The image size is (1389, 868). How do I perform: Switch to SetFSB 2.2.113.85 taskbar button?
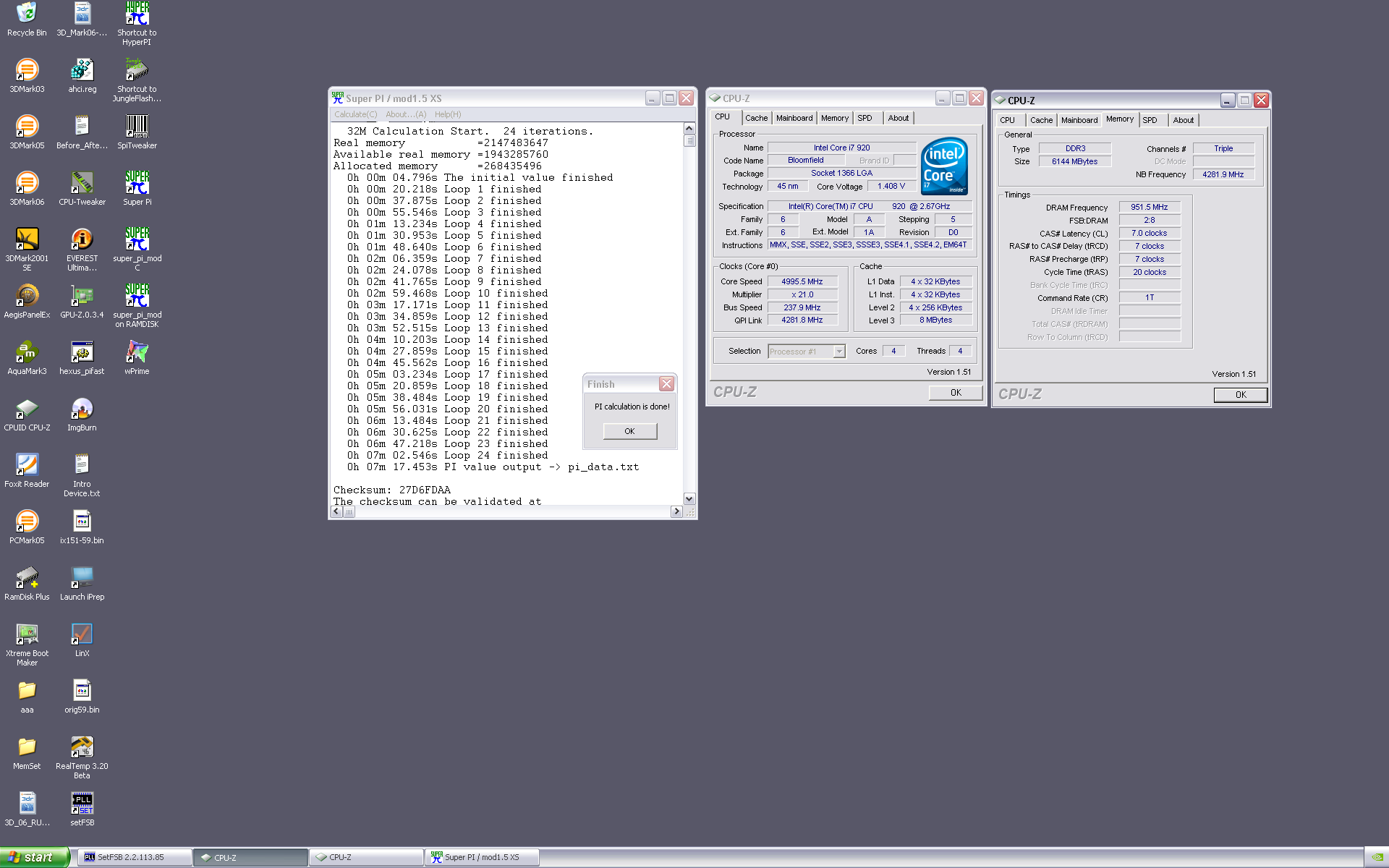point(135,857)
